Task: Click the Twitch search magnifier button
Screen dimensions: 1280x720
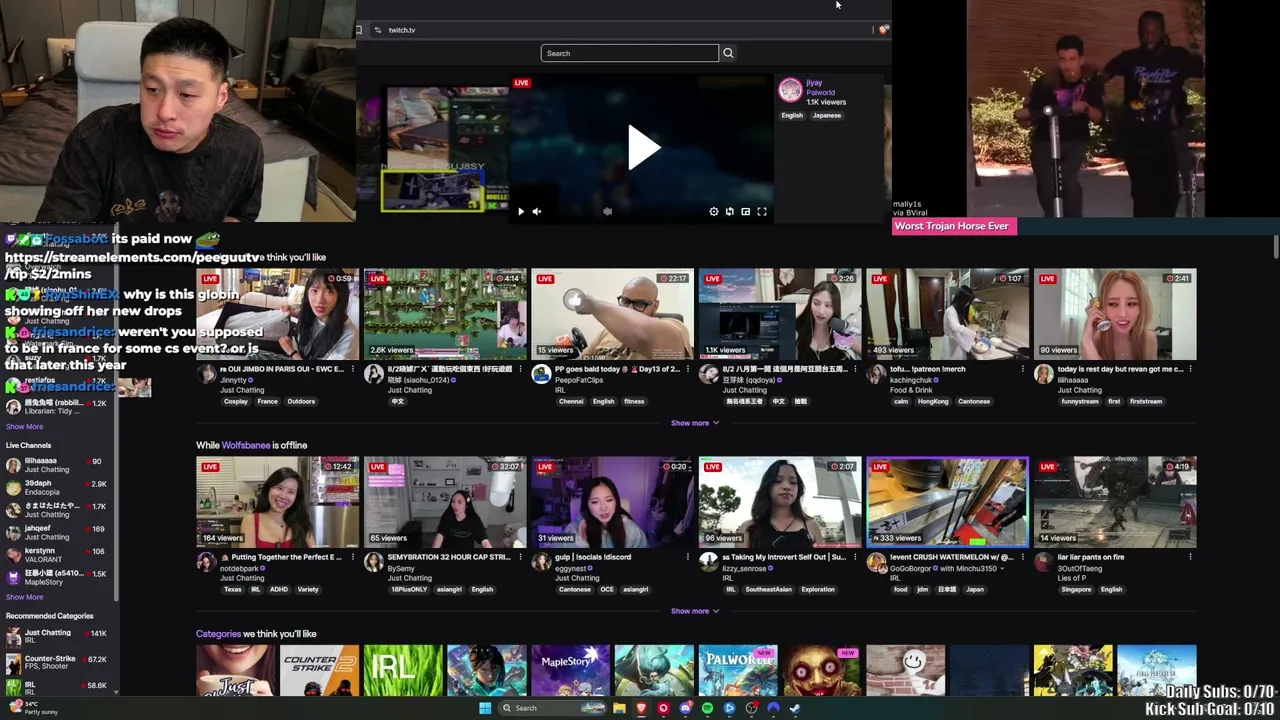Action: point(728,53)
